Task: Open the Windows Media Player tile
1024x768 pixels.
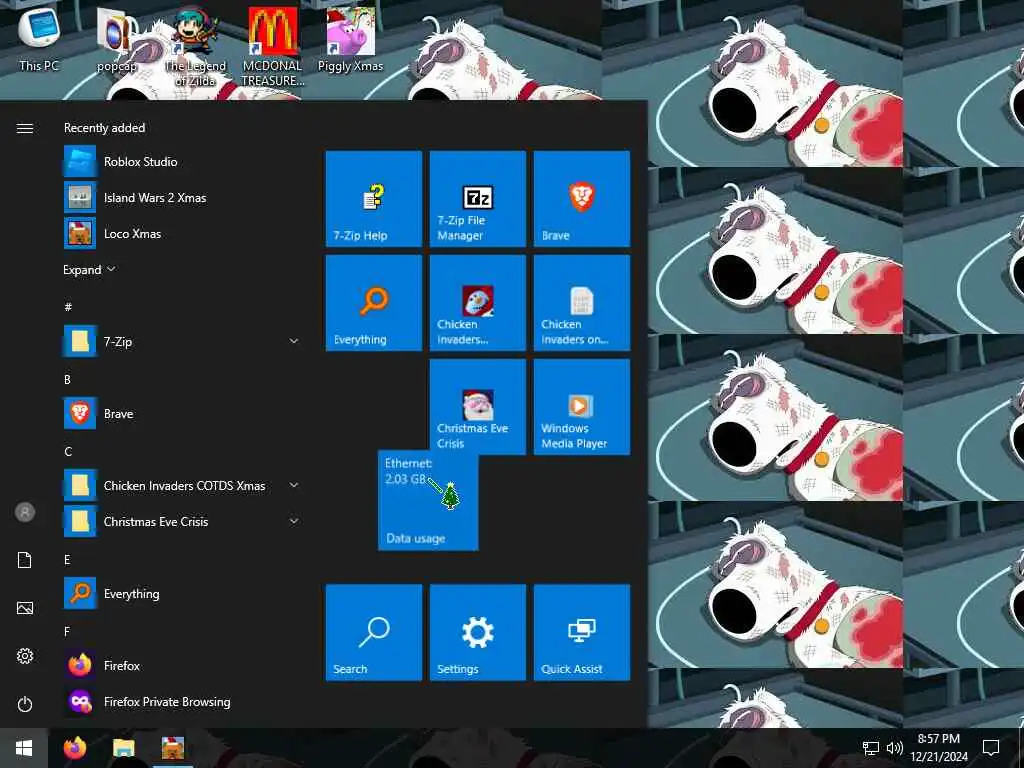Action: tap(581, 406)
